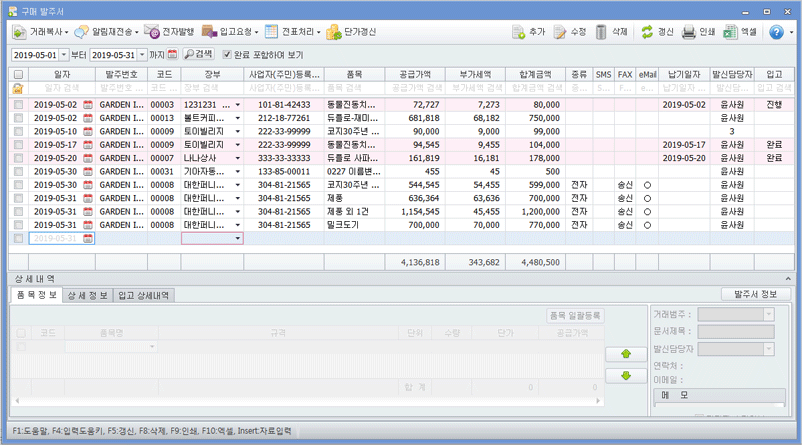802x445 pixels.
Task: Check the row checkbox for 2019-05-10
Action: pos(18,131)
